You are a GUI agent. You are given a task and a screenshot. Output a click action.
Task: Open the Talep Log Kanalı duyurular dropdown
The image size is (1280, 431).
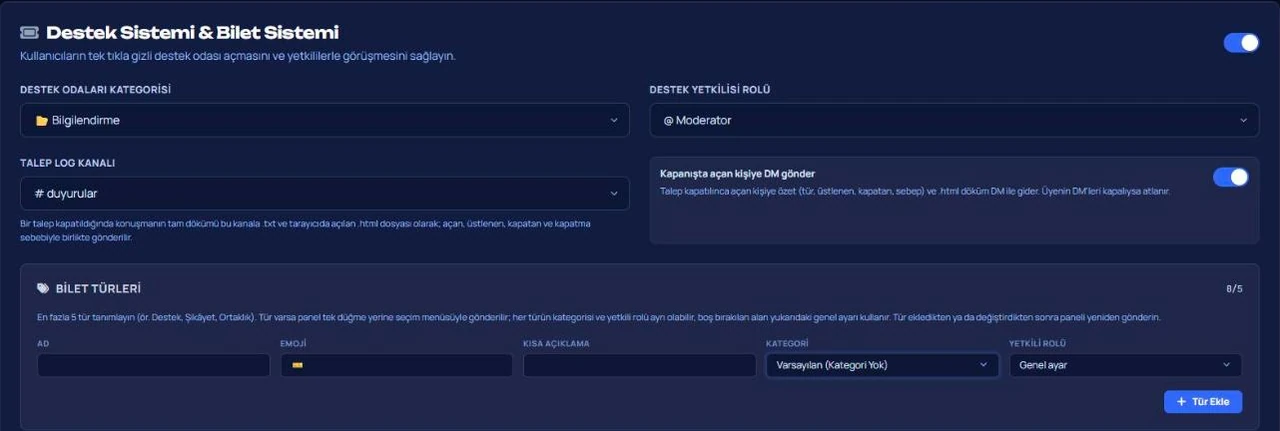[x=325, y=193]
